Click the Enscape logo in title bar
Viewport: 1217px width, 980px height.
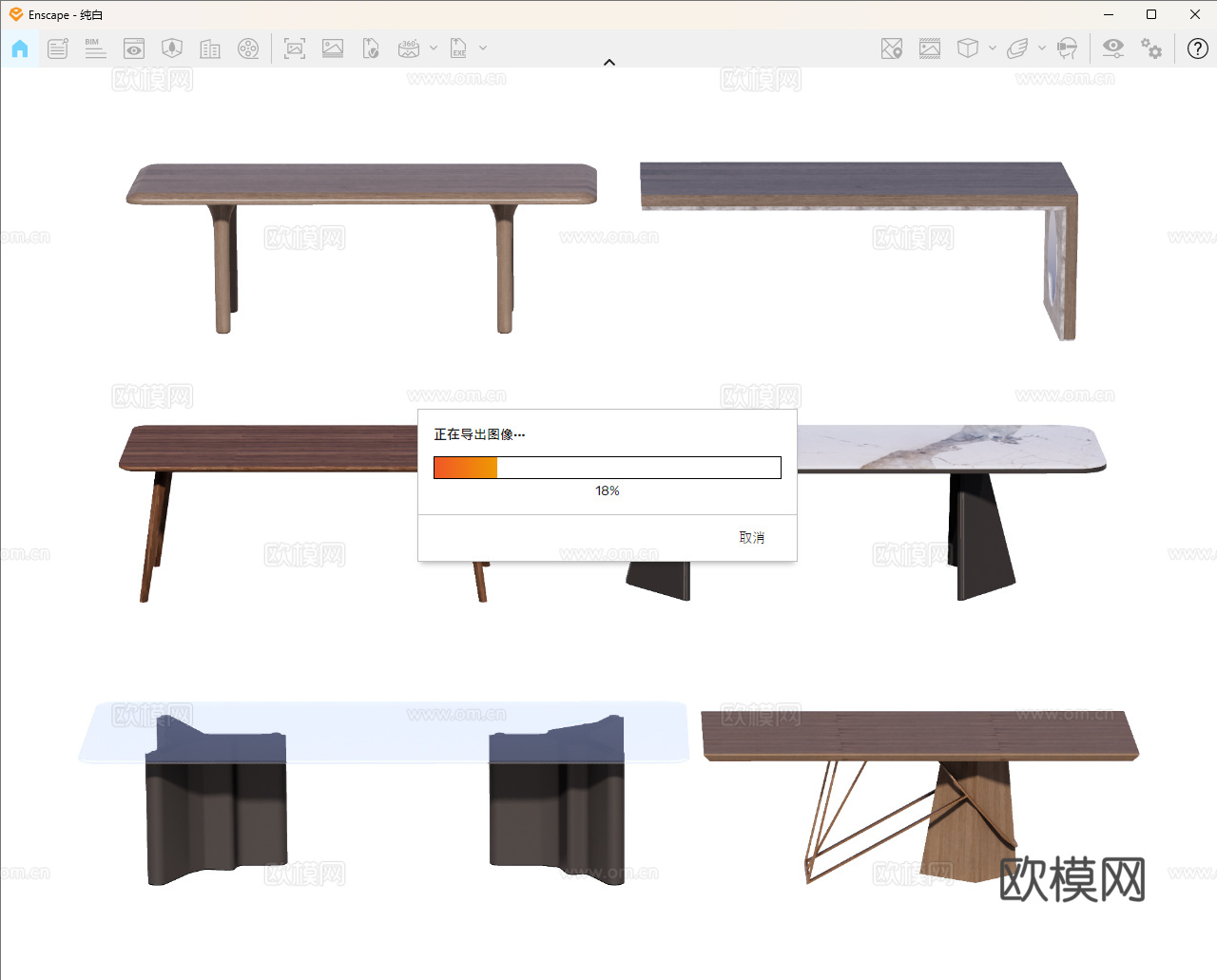pos(16,14)
